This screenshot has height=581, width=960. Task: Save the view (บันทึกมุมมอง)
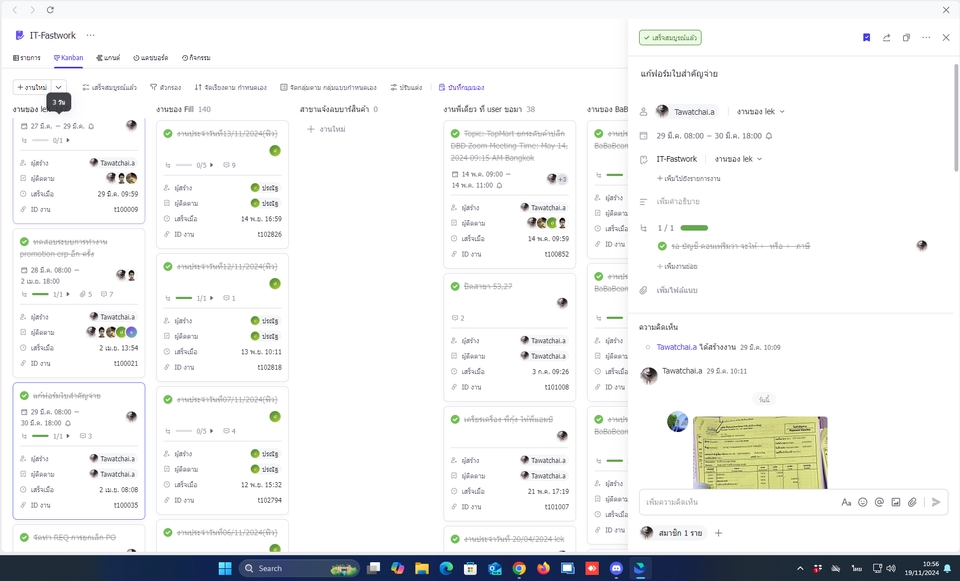[462, 88]
